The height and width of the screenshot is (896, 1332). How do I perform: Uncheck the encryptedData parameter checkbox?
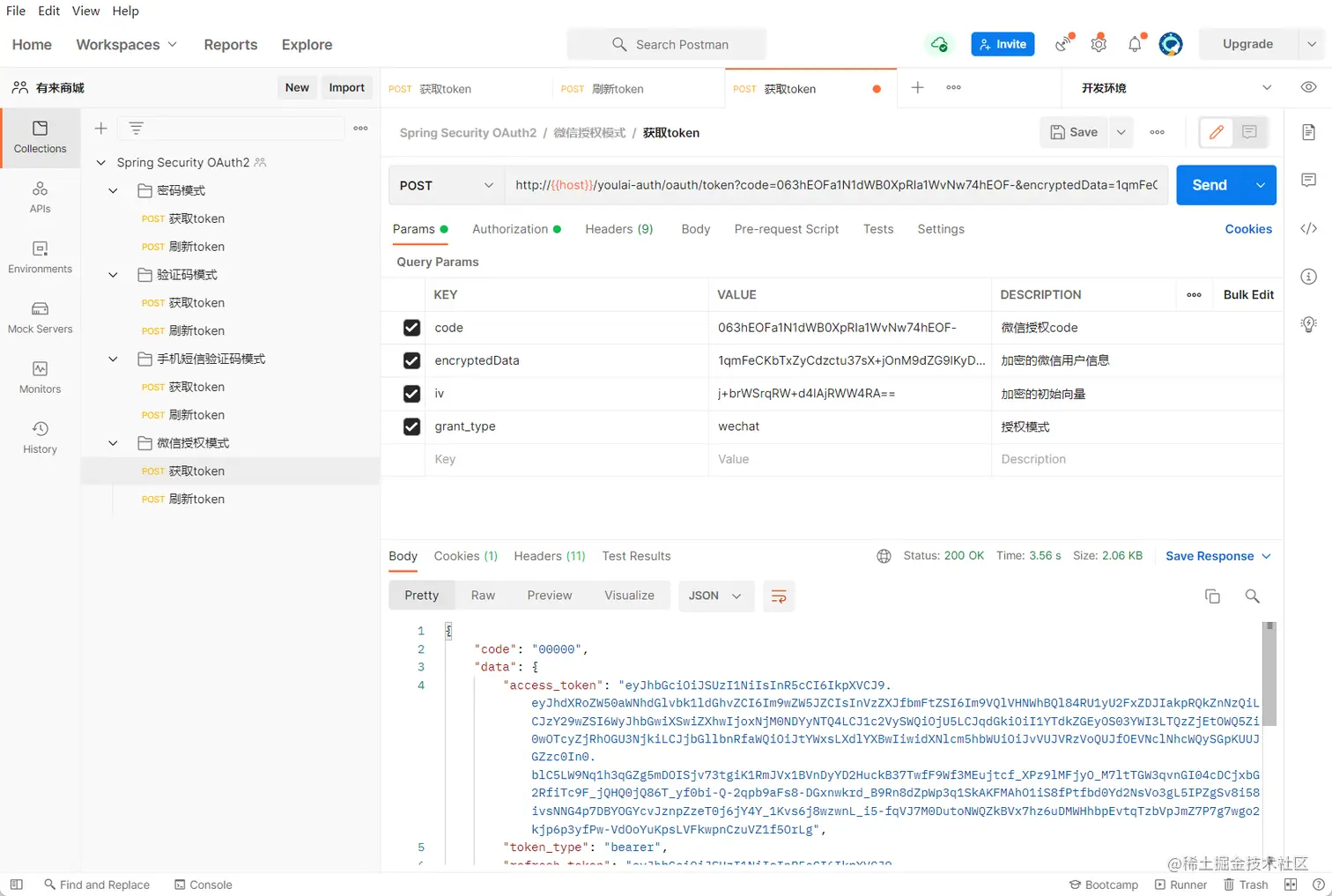(411, 360)
